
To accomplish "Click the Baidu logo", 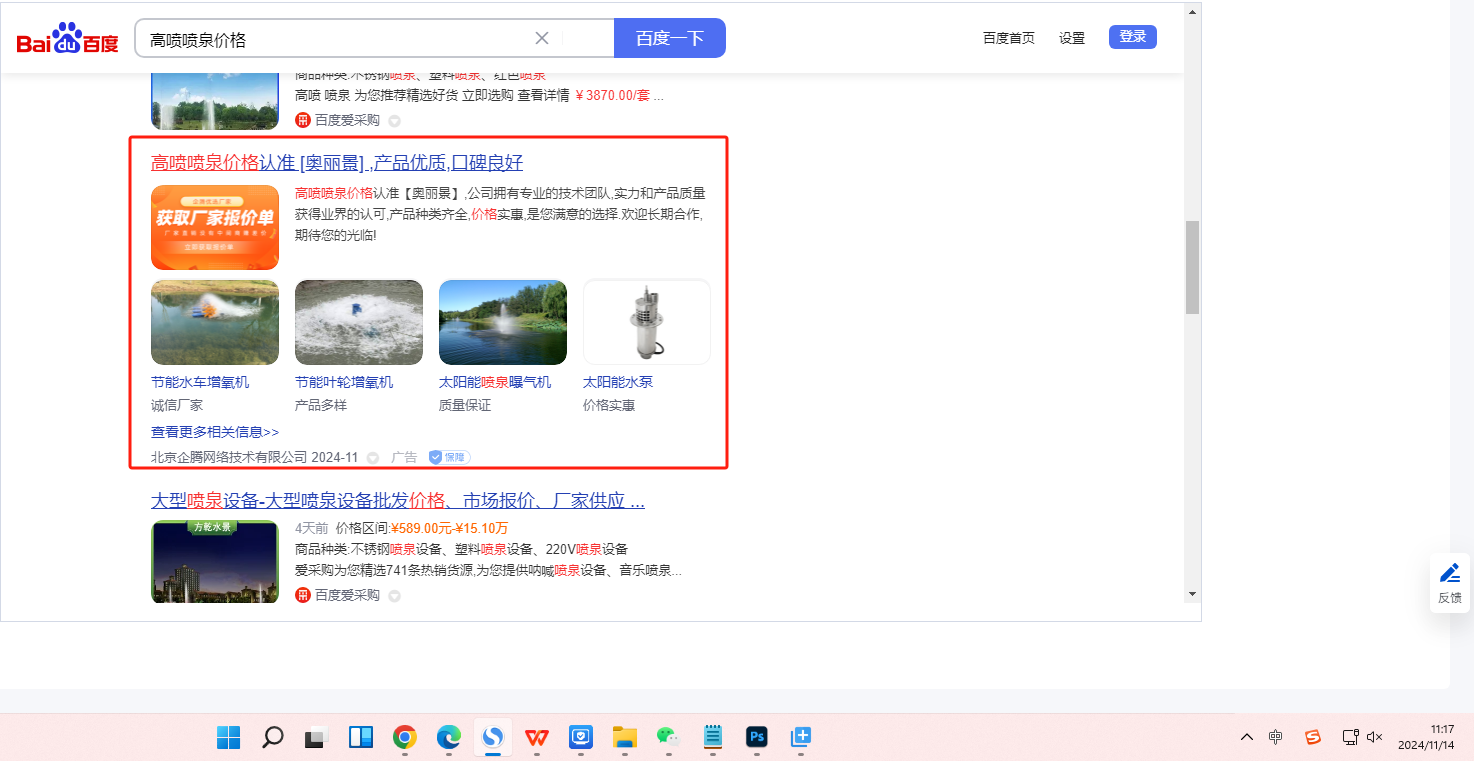I will 67,39.
